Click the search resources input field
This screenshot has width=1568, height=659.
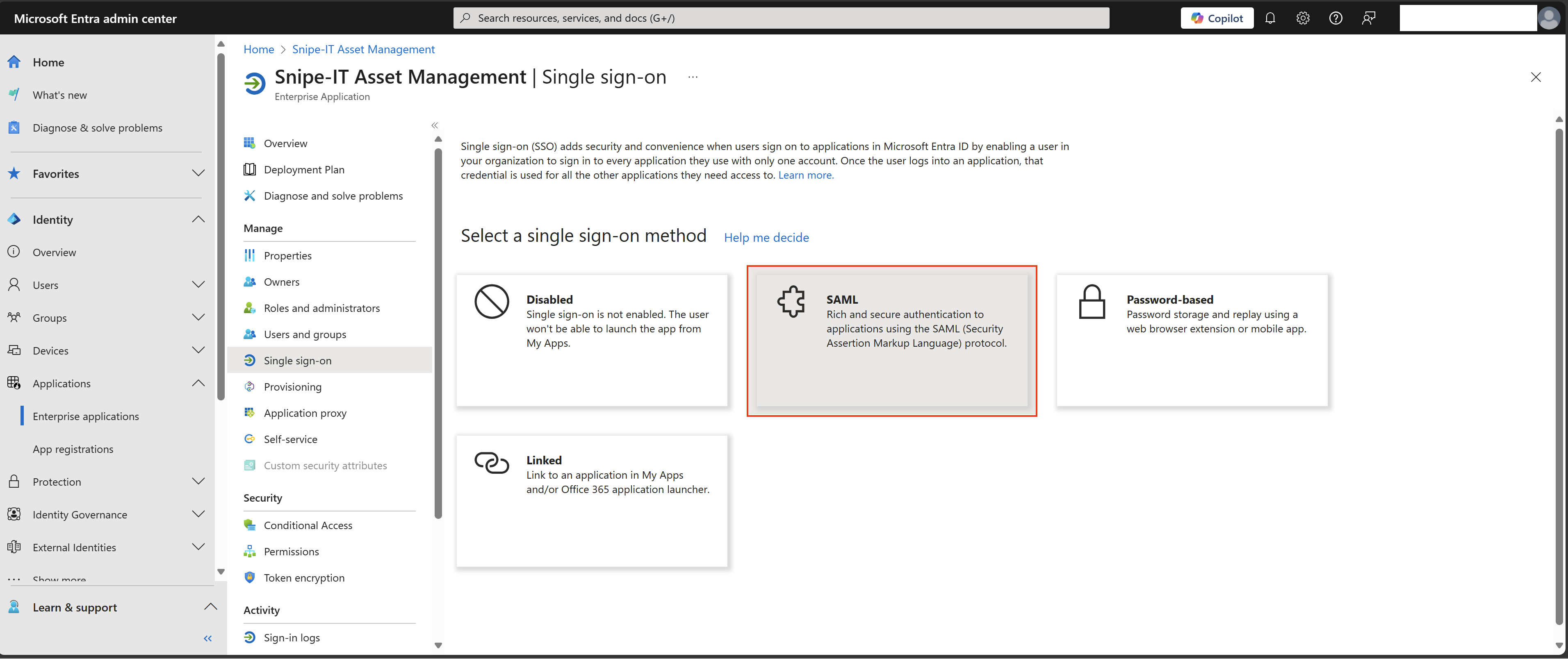781,18
